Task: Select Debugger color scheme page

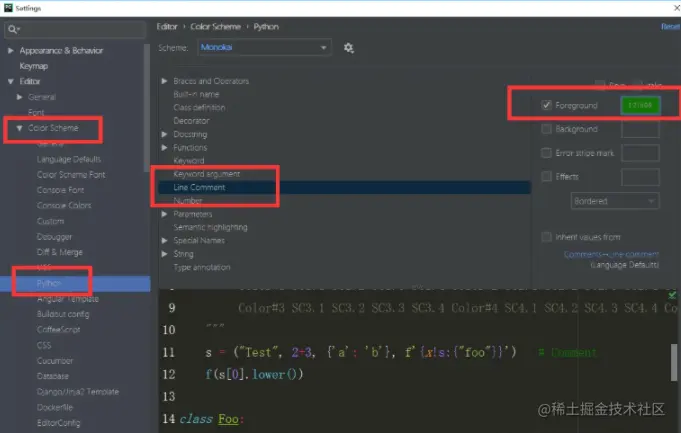Action: [x=54, y=237]
